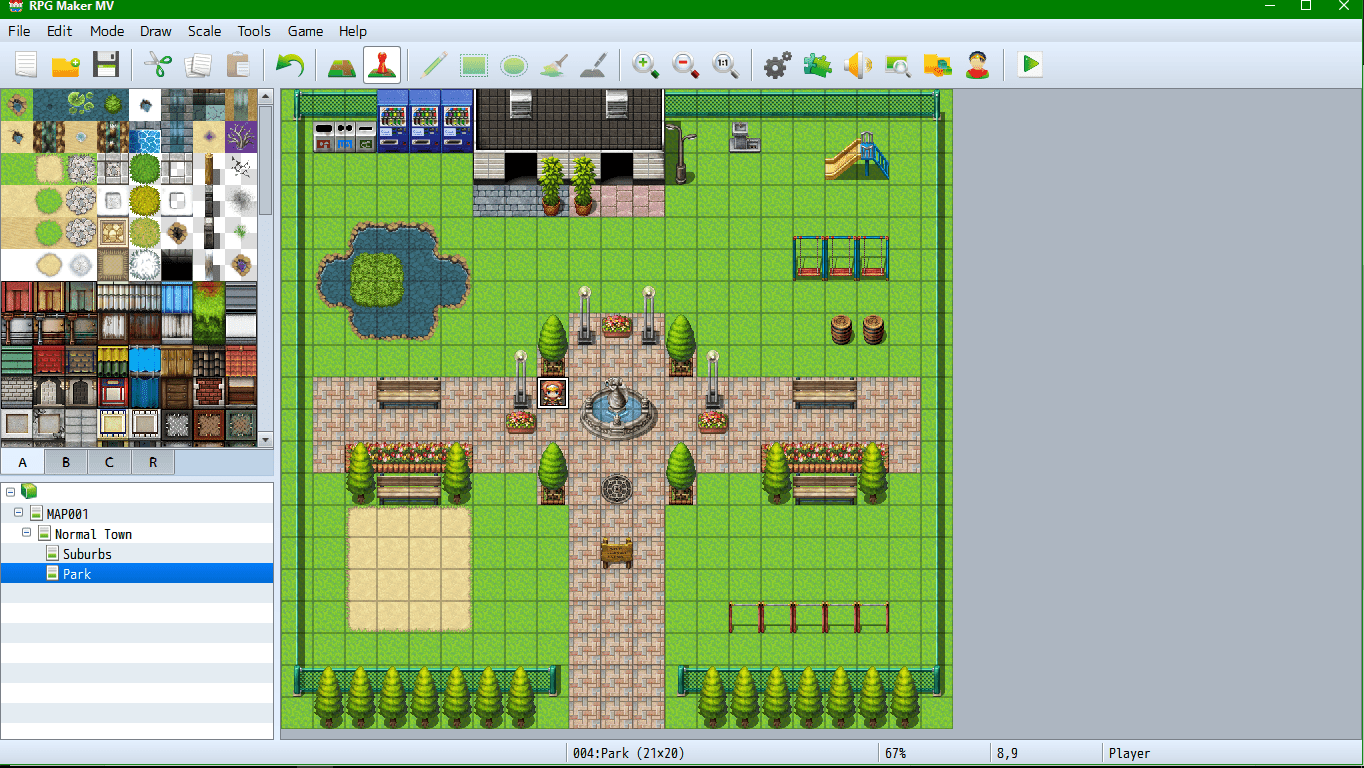Click the "Player" label in status bar
Image resolution: width=1364 pixels, height=768 pixels.
[x=1129, y=753]
